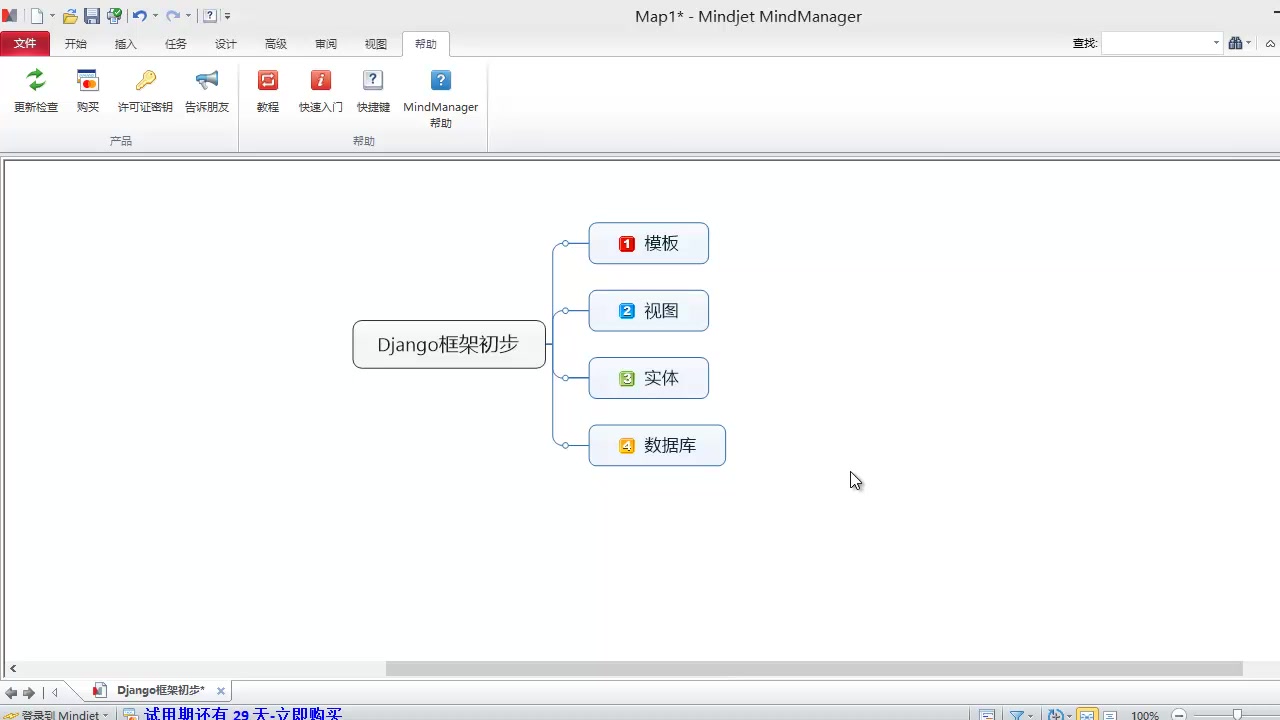Click the filter funnel icon in status bar
The width and height of the screenshot is (1280, 720).
(x=1017, y=715)
